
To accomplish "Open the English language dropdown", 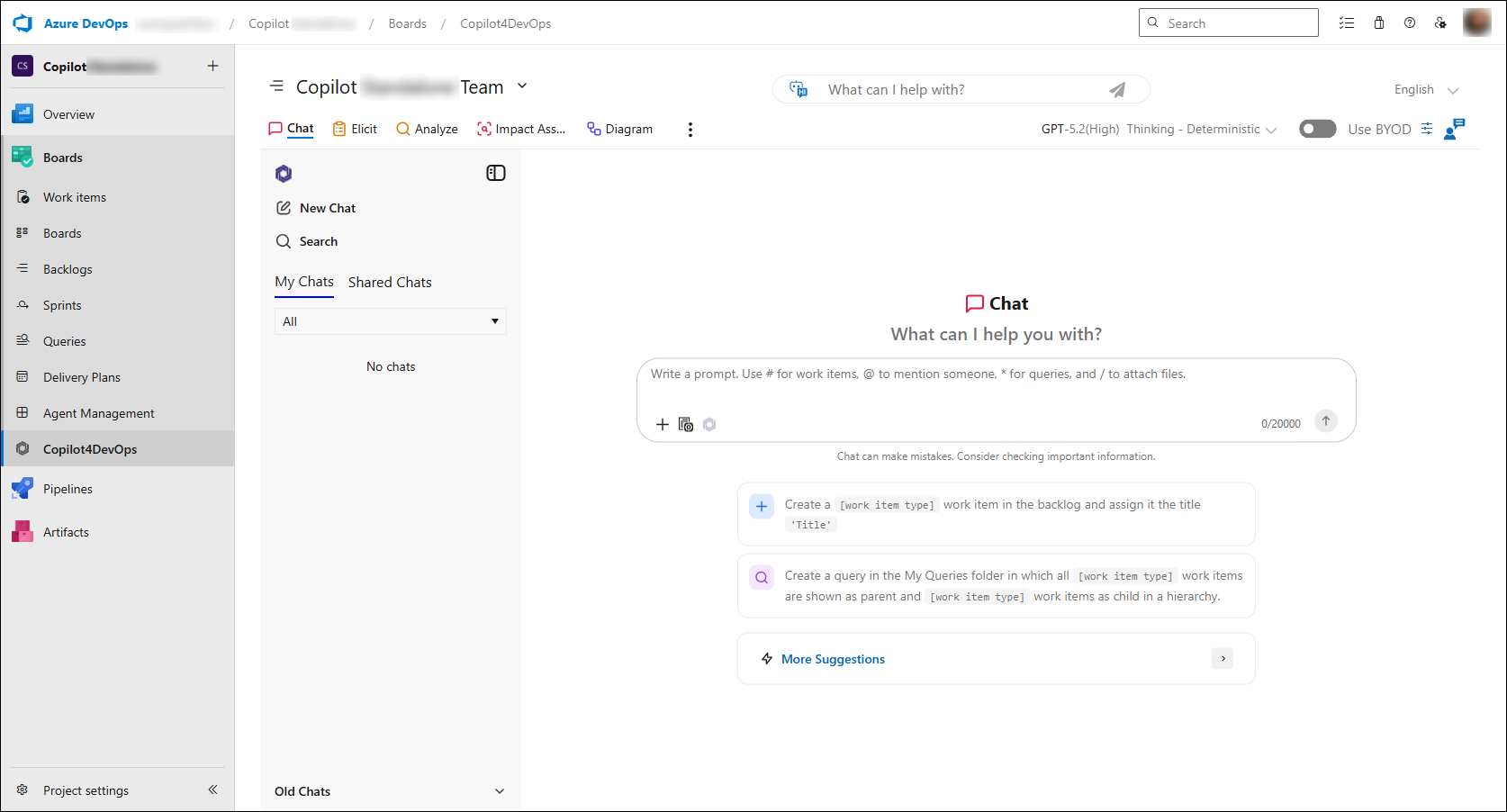I will [1426, 90].
